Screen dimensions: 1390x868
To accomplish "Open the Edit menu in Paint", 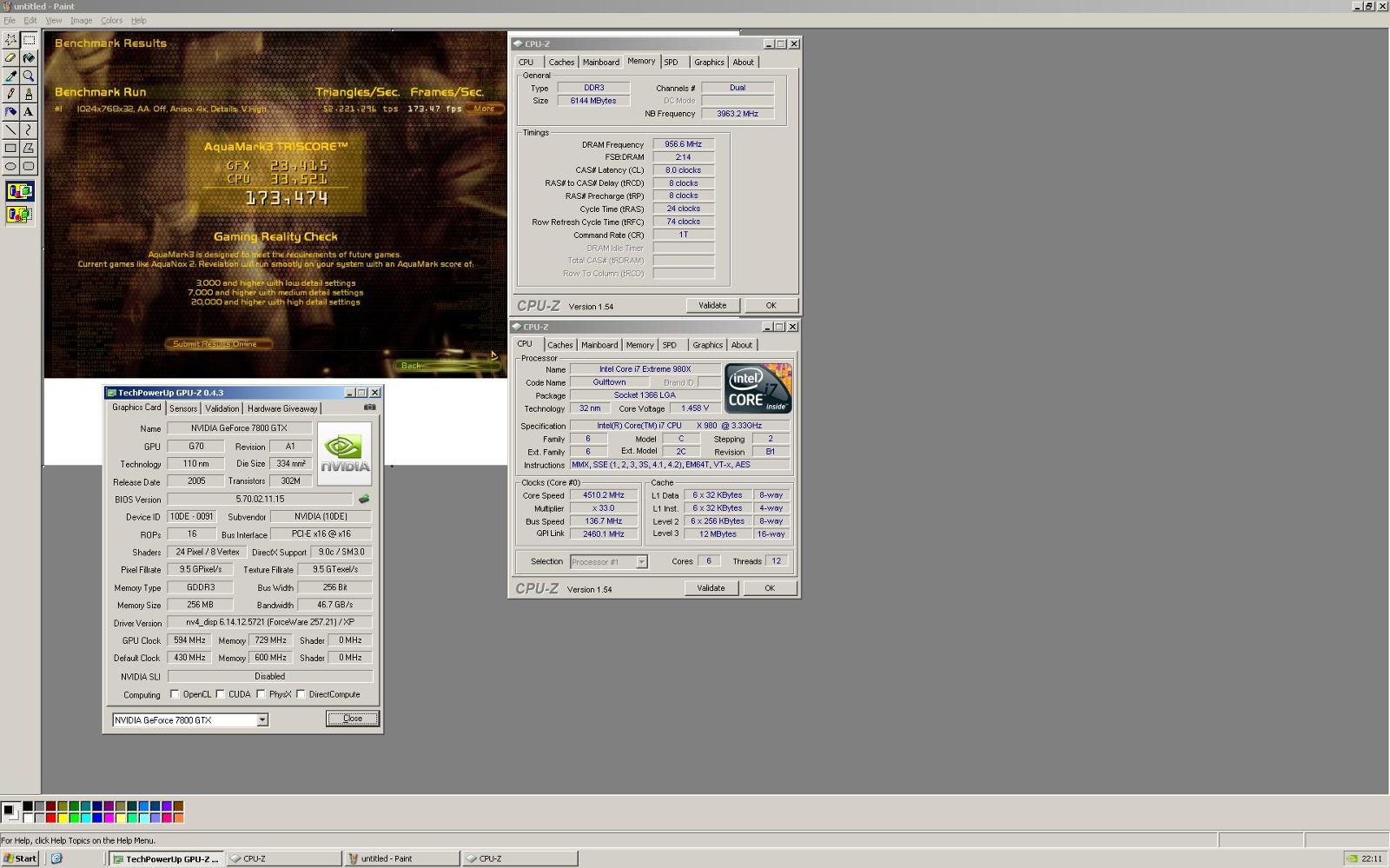I will click(x=30, y=20).
